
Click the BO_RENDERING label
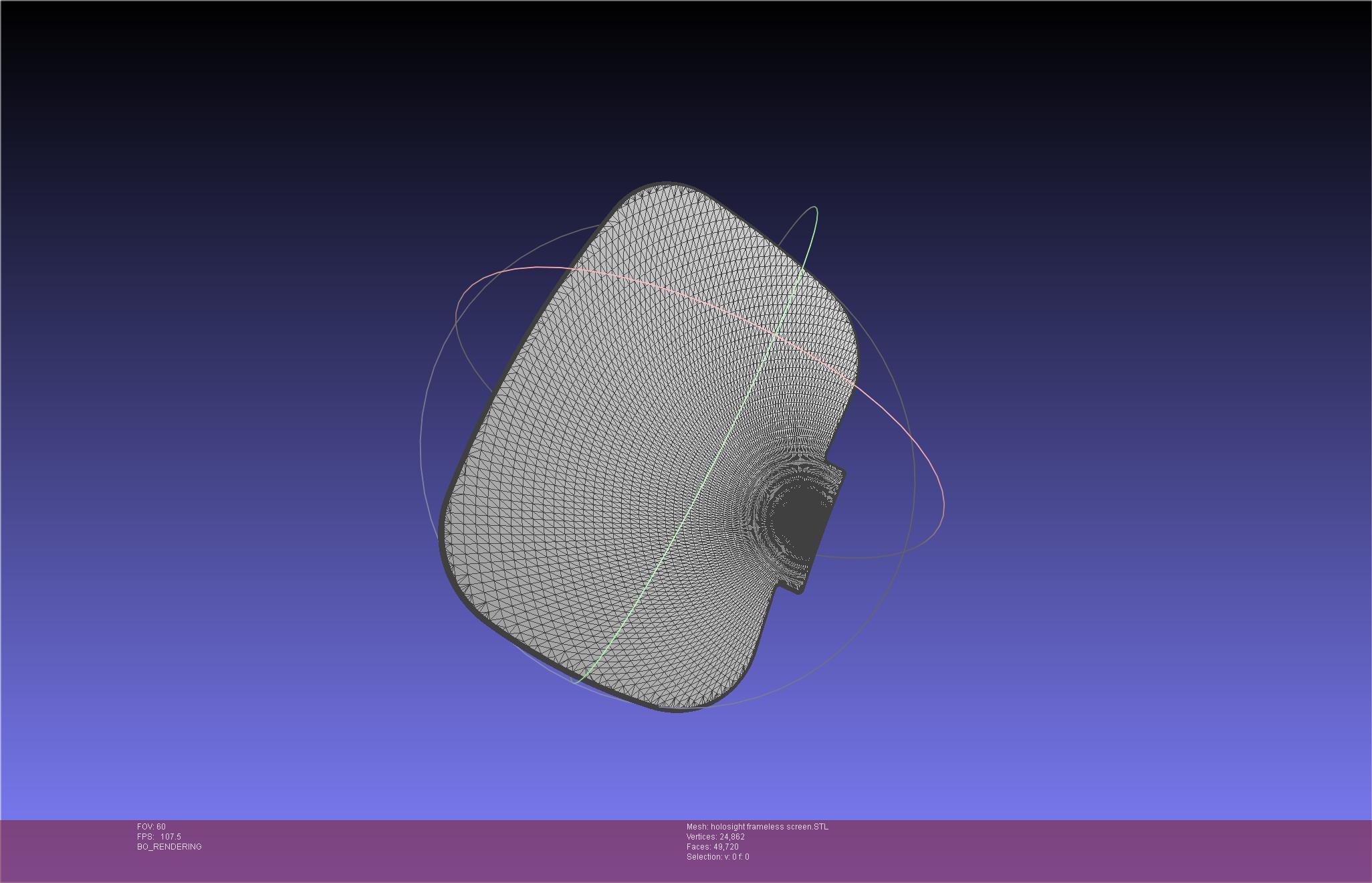pos(169,847)
